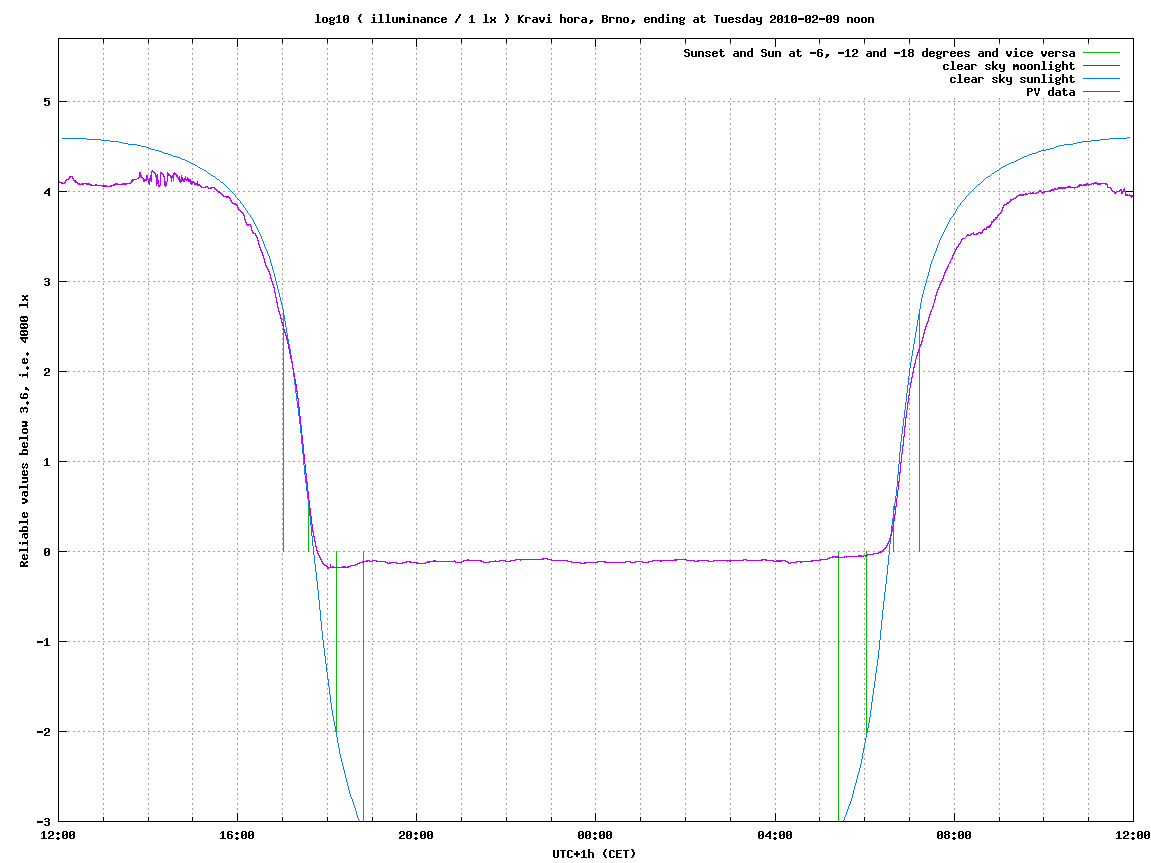The height and width of the screenshot is (863, 1151).
Task: Click the vertical y-axis title about reliable values
Action: click(x=24, y=431)
